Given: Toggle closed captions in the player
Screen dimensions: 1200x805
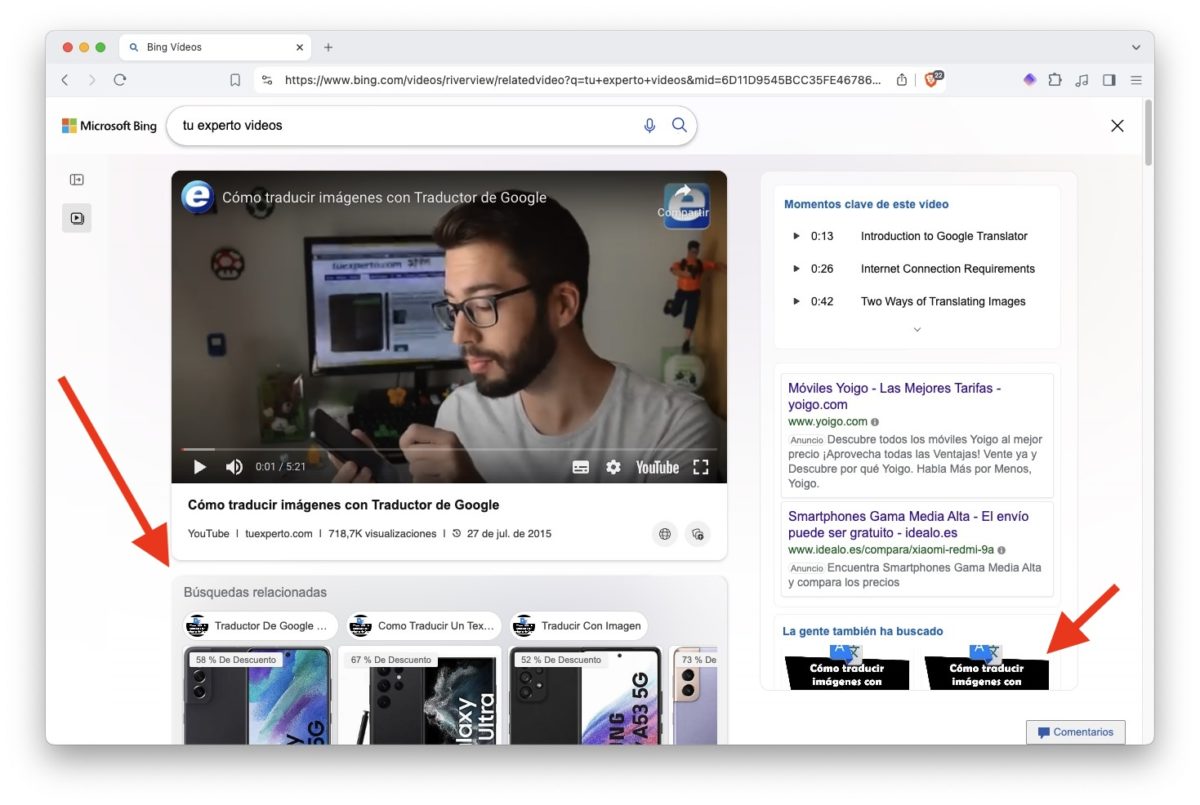Looking at the screenshot, I should tap(581, 466).
